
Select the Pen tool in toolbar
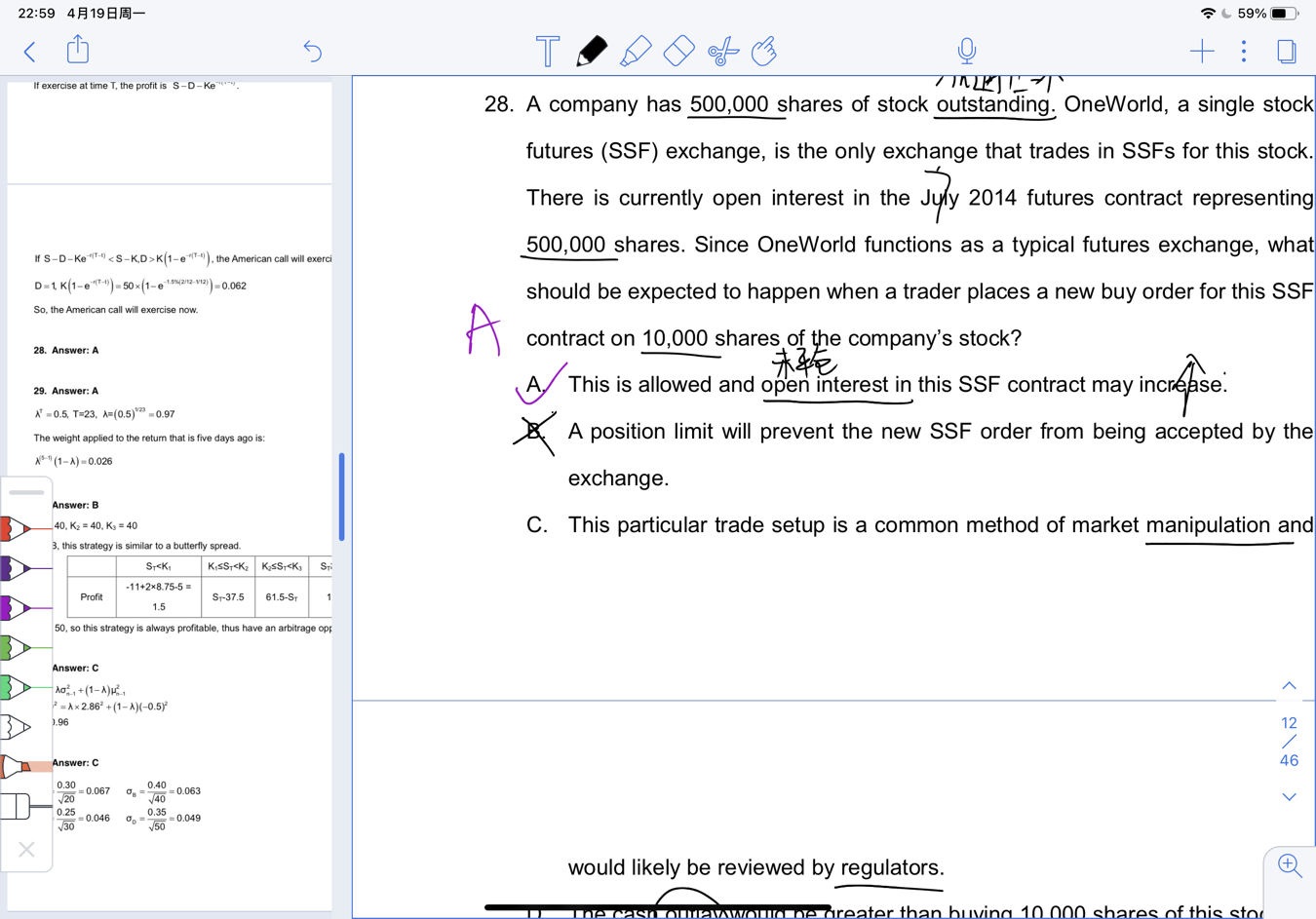point(591,51)
